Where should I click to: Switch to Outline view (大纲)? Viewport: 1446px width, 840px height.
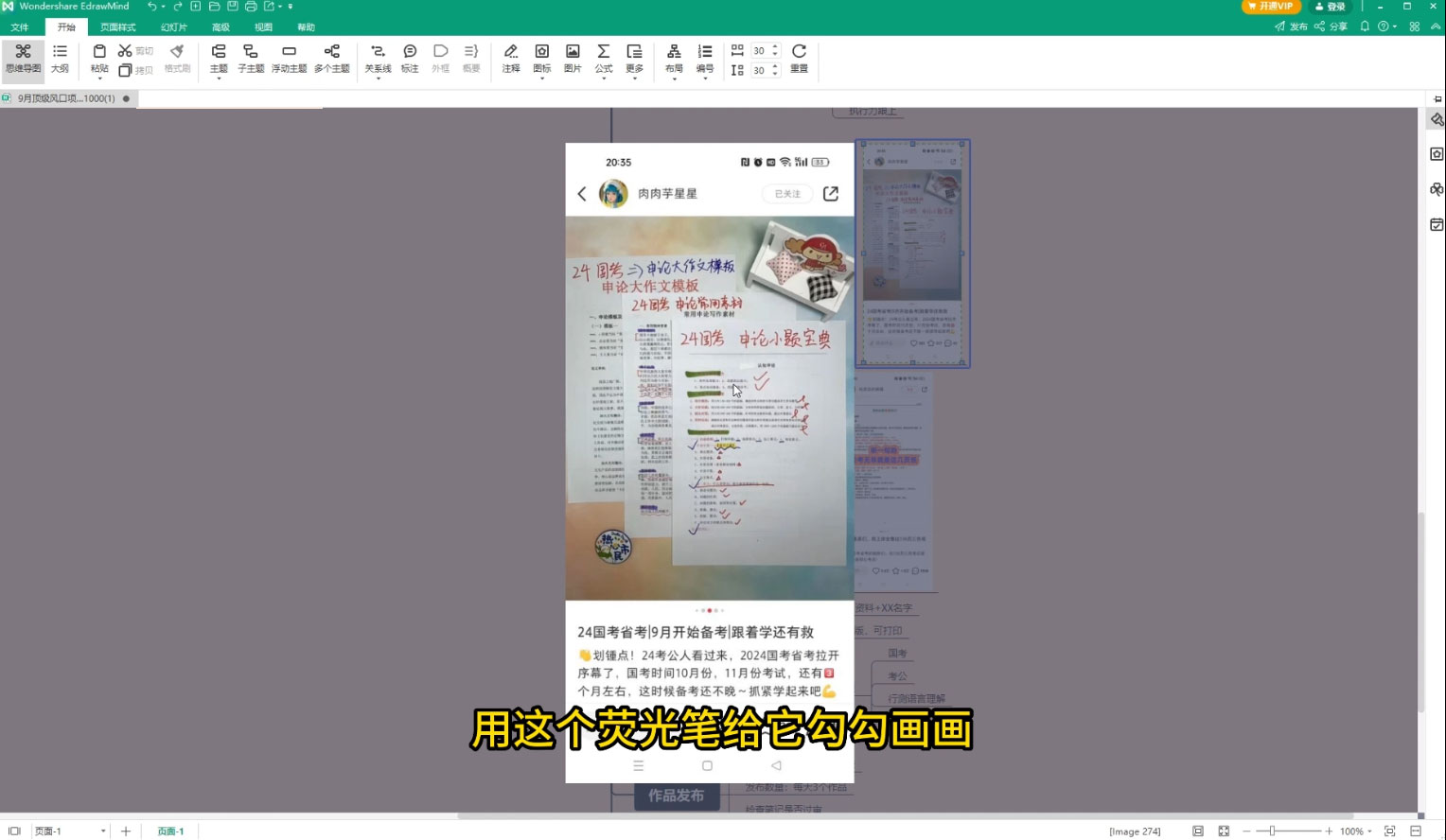(59, 60)
